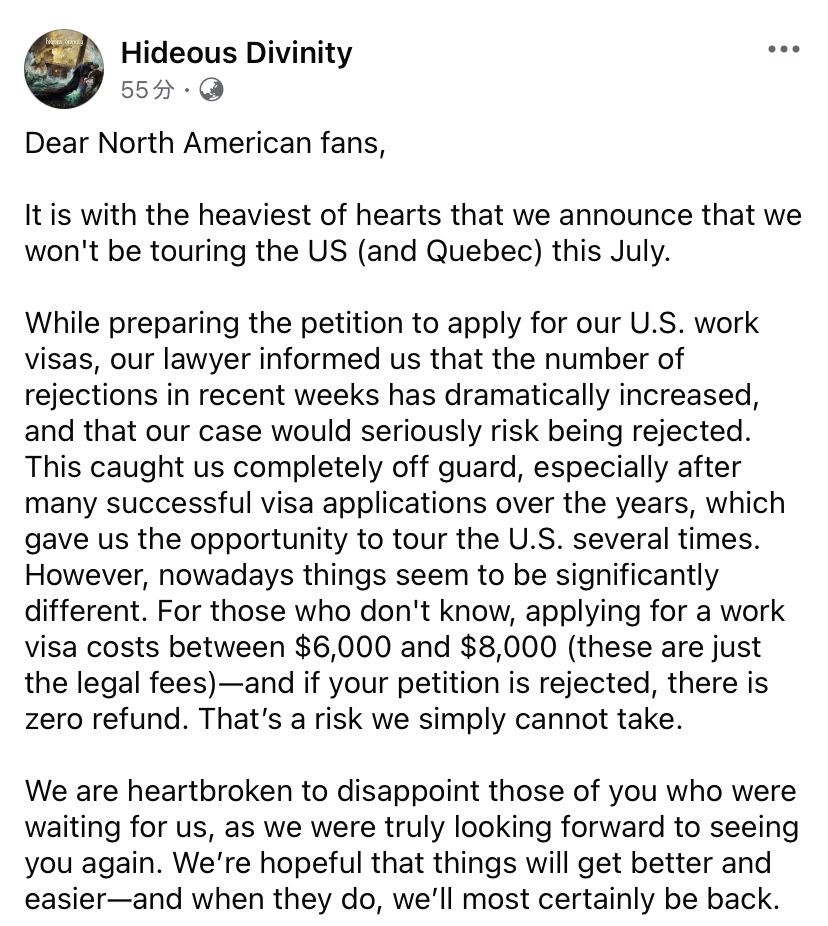Select the line starting 'It is with the heaviest'
Viewport: 828px width, 926px height.
[413, 215]
